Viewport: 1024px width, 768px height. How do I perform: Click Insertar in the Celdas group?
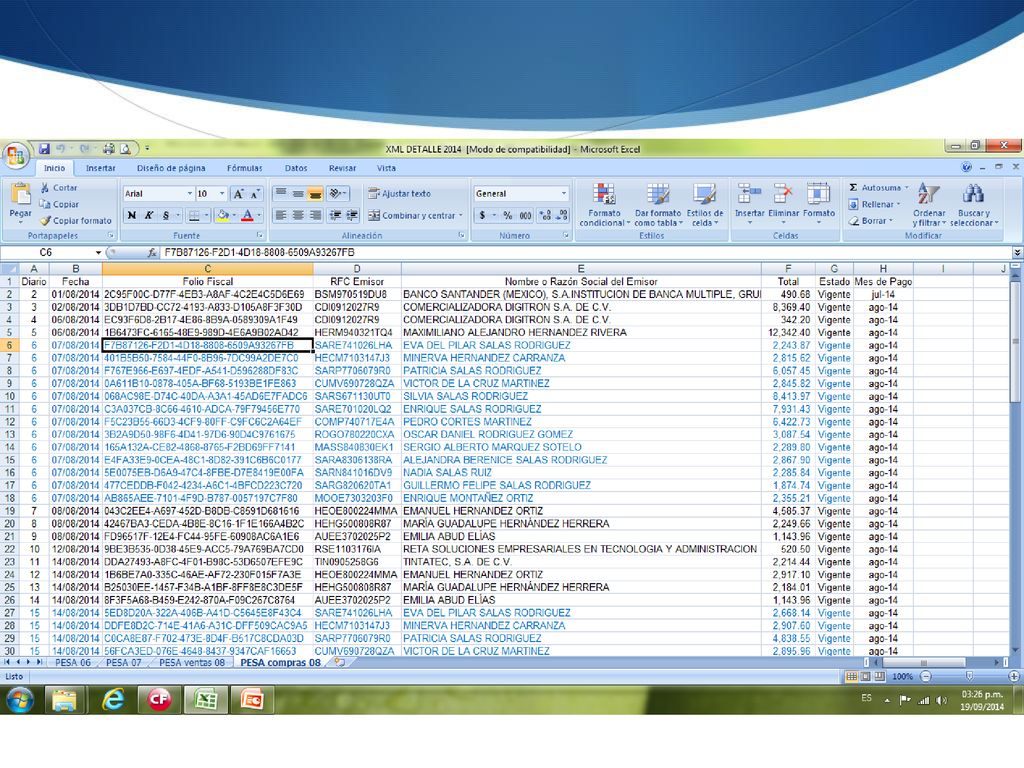(749, 204)
